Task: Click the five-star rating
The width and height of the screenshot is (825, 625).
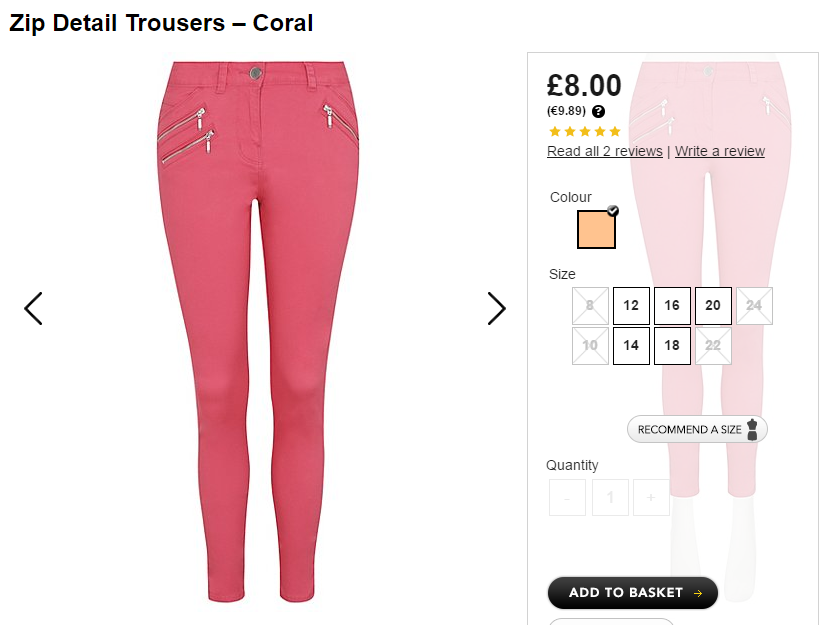Action: tap(585, 131)
